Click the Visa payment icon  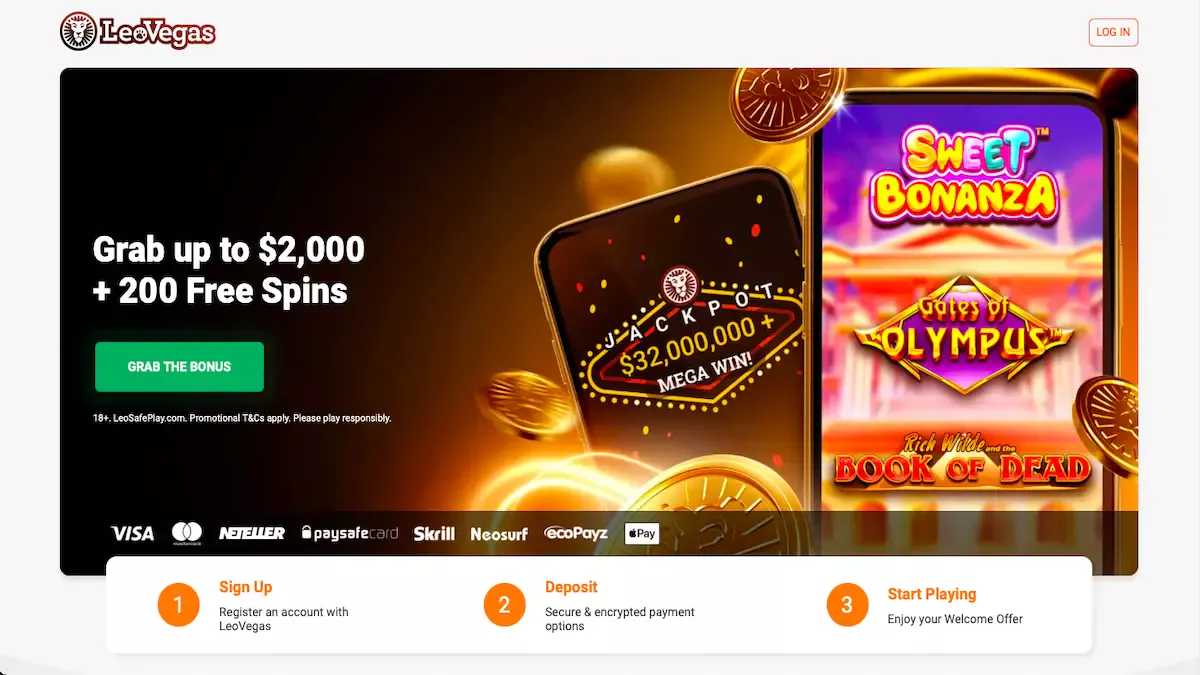pos(132,533)
